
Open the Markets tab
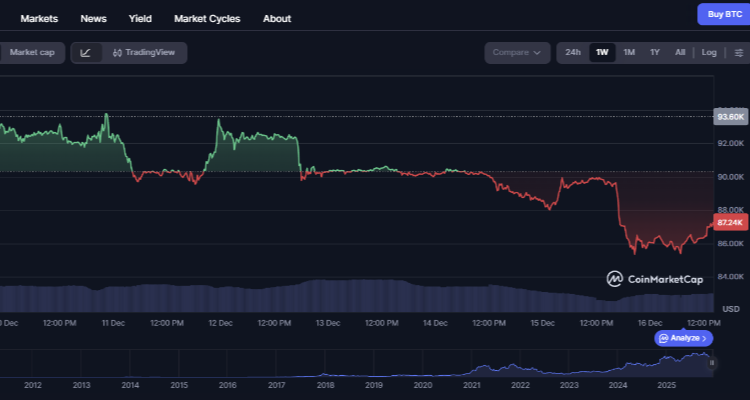click(x=39, y=18)
